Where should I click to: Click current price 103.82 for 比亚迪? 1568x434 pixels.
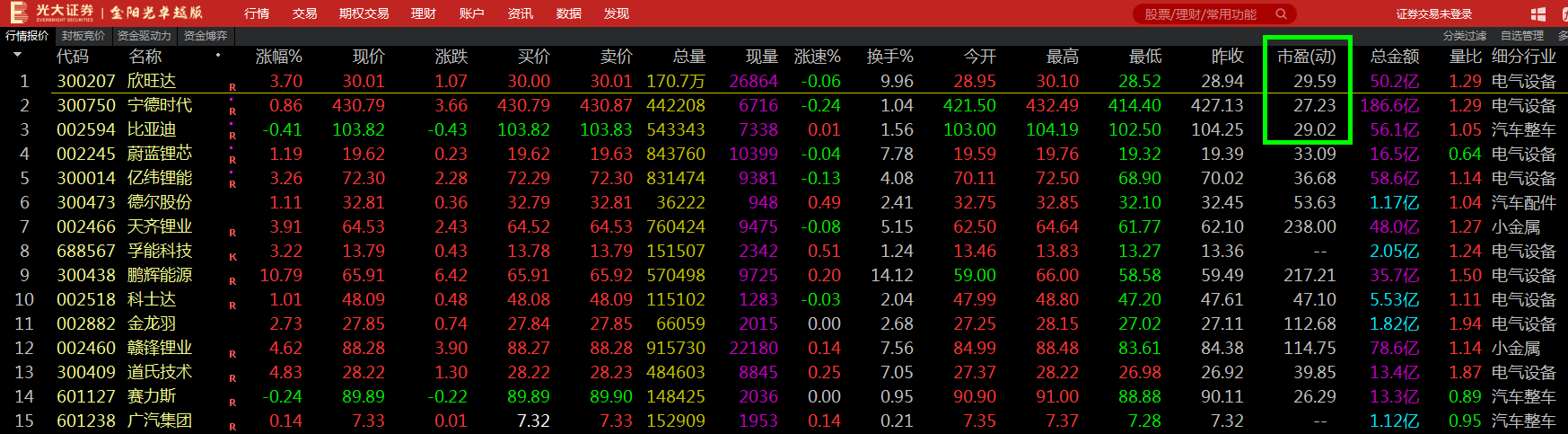pos(358,129)
